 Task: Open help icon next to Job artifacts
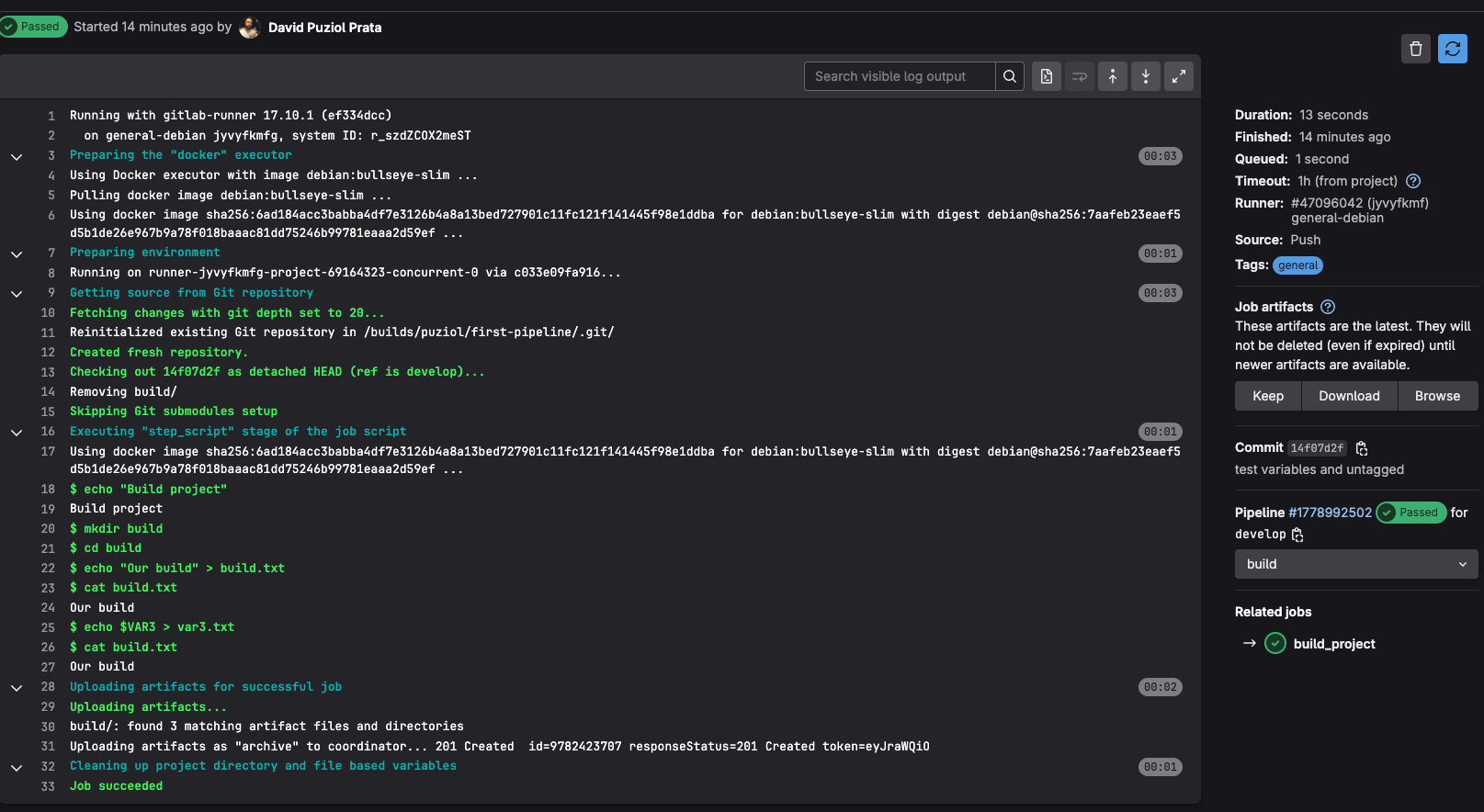point(1328,307)
